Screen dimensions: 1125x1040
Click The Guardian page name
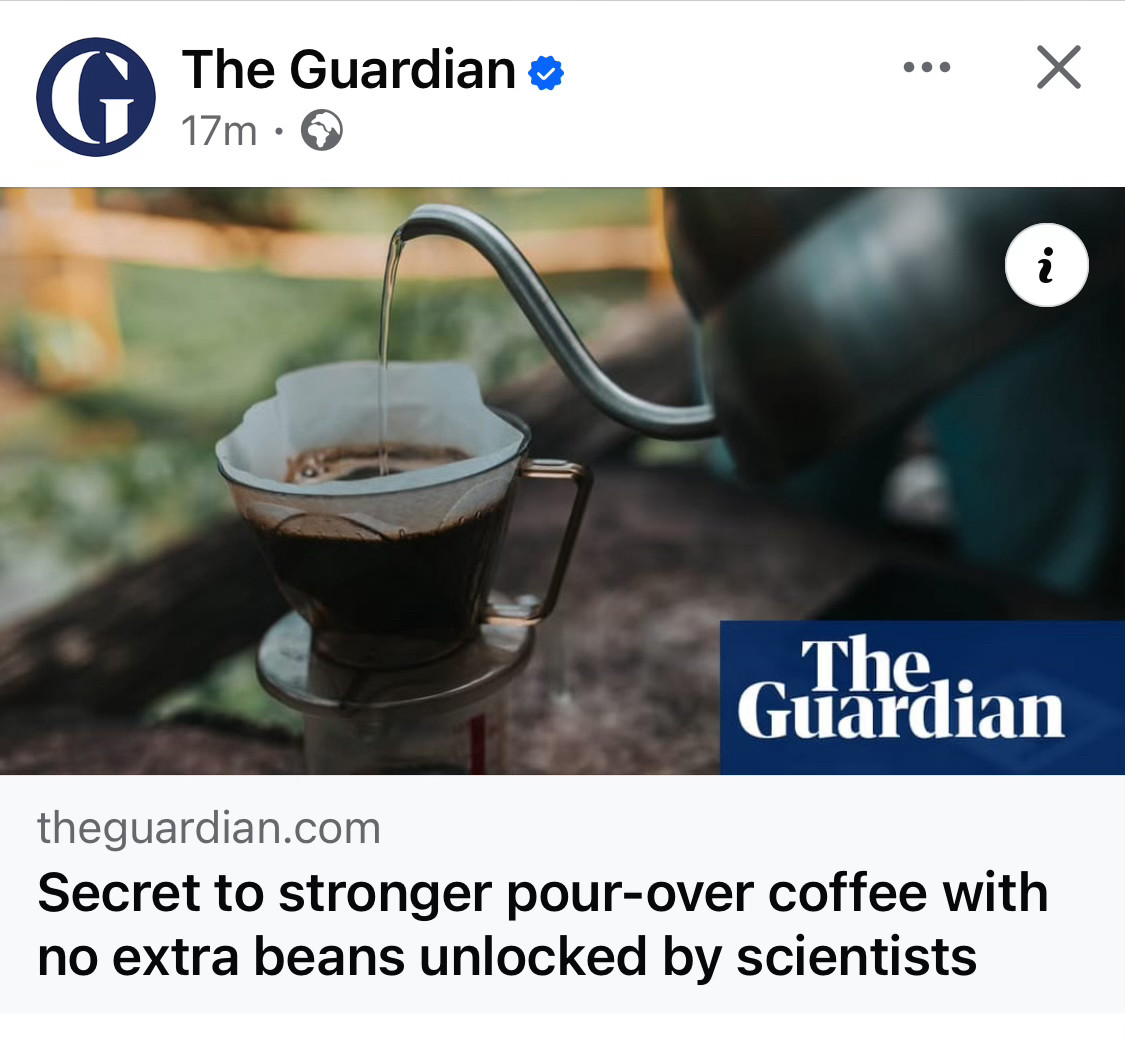tap(349, 70)
